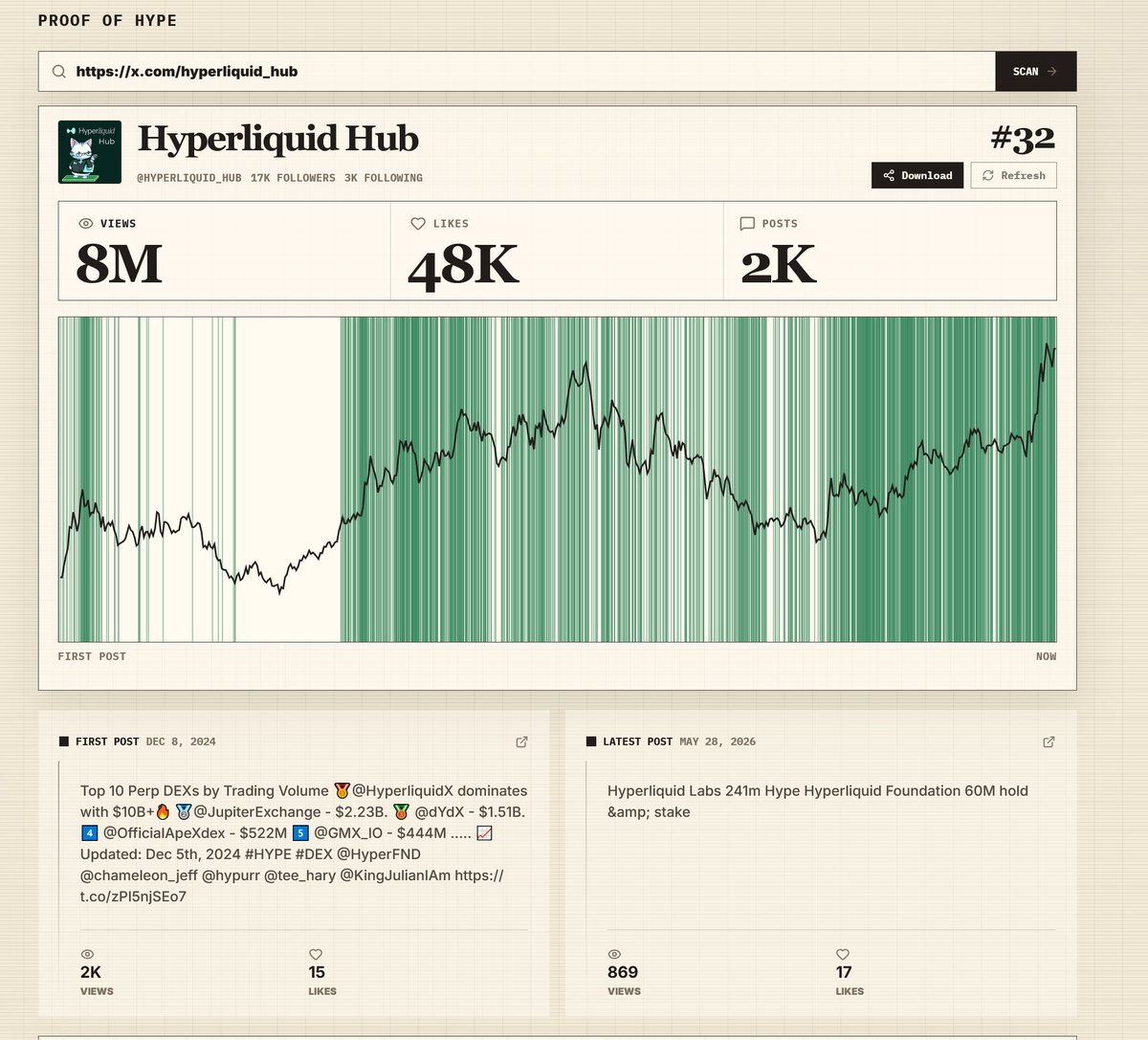
Task: Click the 15 likes count on first post
Action: tap(317, 972)
